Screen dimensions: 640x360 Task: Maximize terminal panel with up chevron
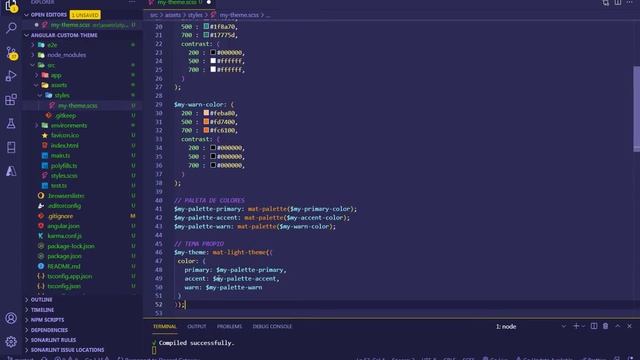(x=618, y=326)
